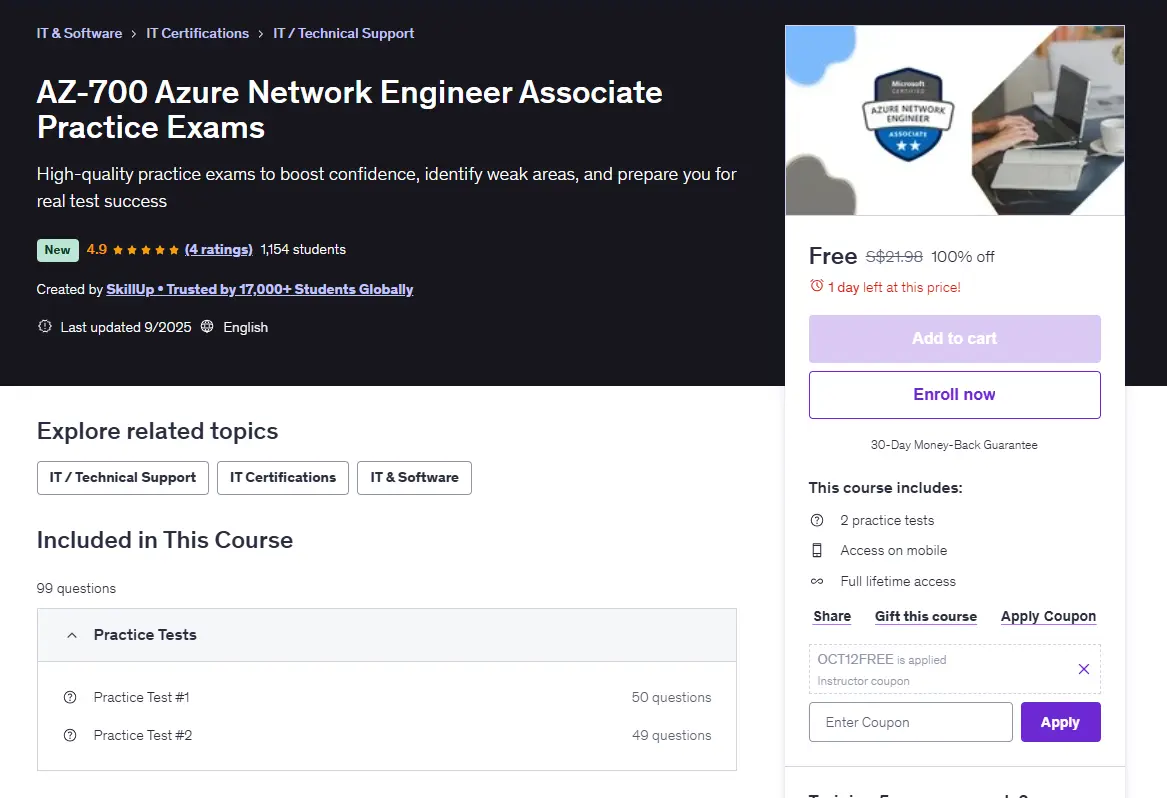Click the course preview thumbnail image
This screenshot has height=798, width=1167.
[955, 121]
